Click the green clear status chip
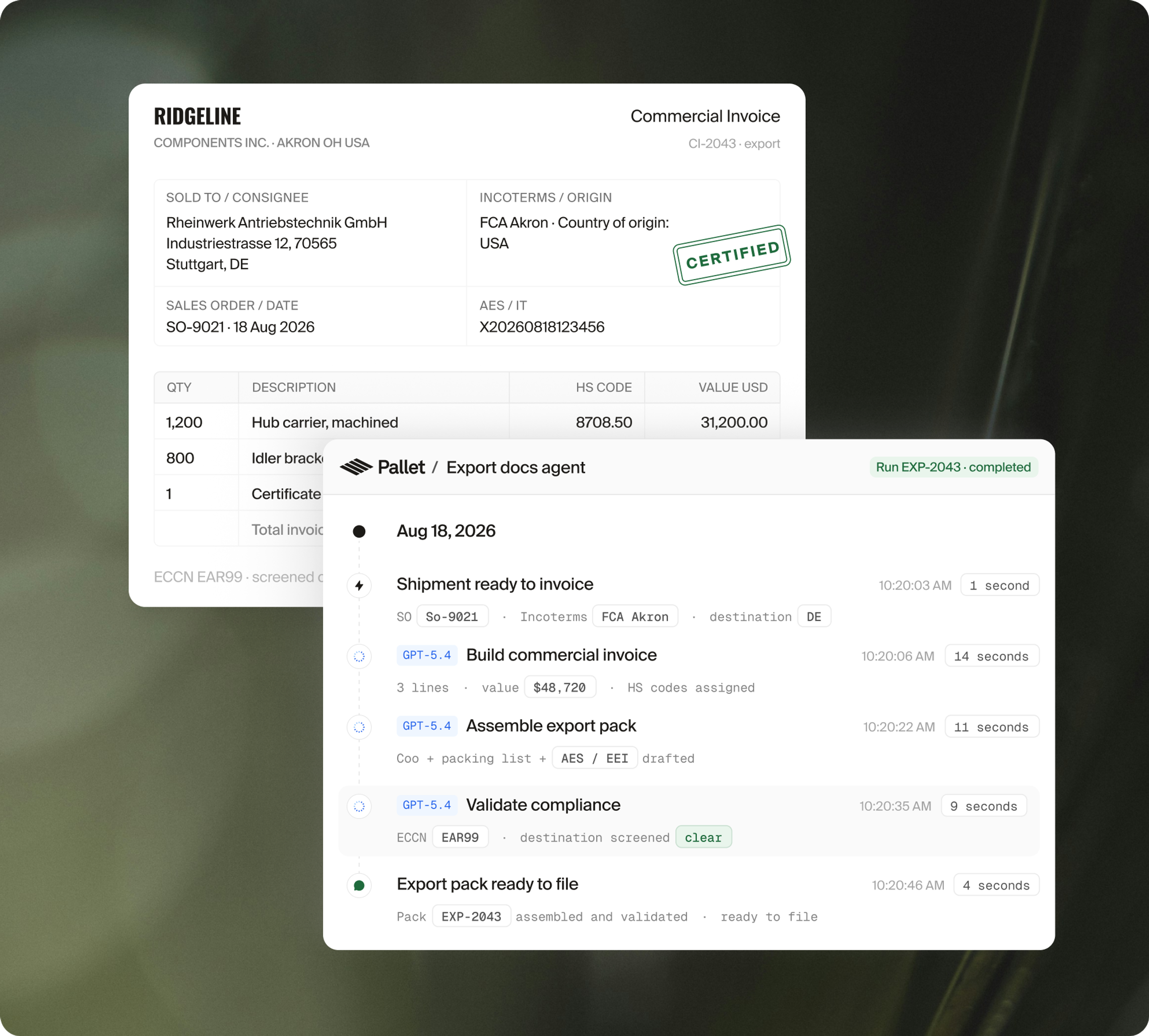The image size is (1149, 1036). click(x=703, y=837)
